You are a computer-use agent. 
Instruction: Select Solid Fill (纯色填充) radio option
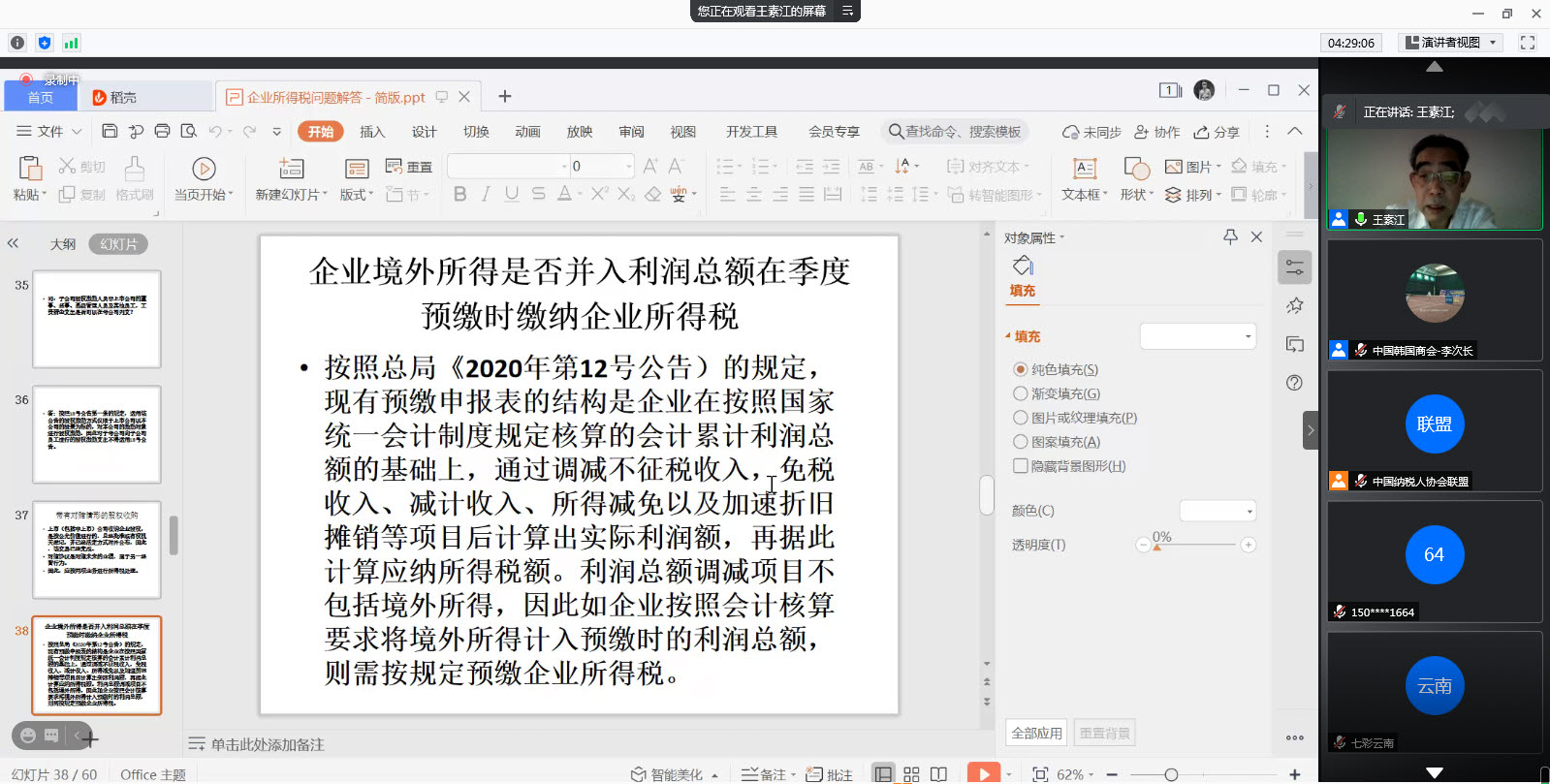tap(1056, 369)
